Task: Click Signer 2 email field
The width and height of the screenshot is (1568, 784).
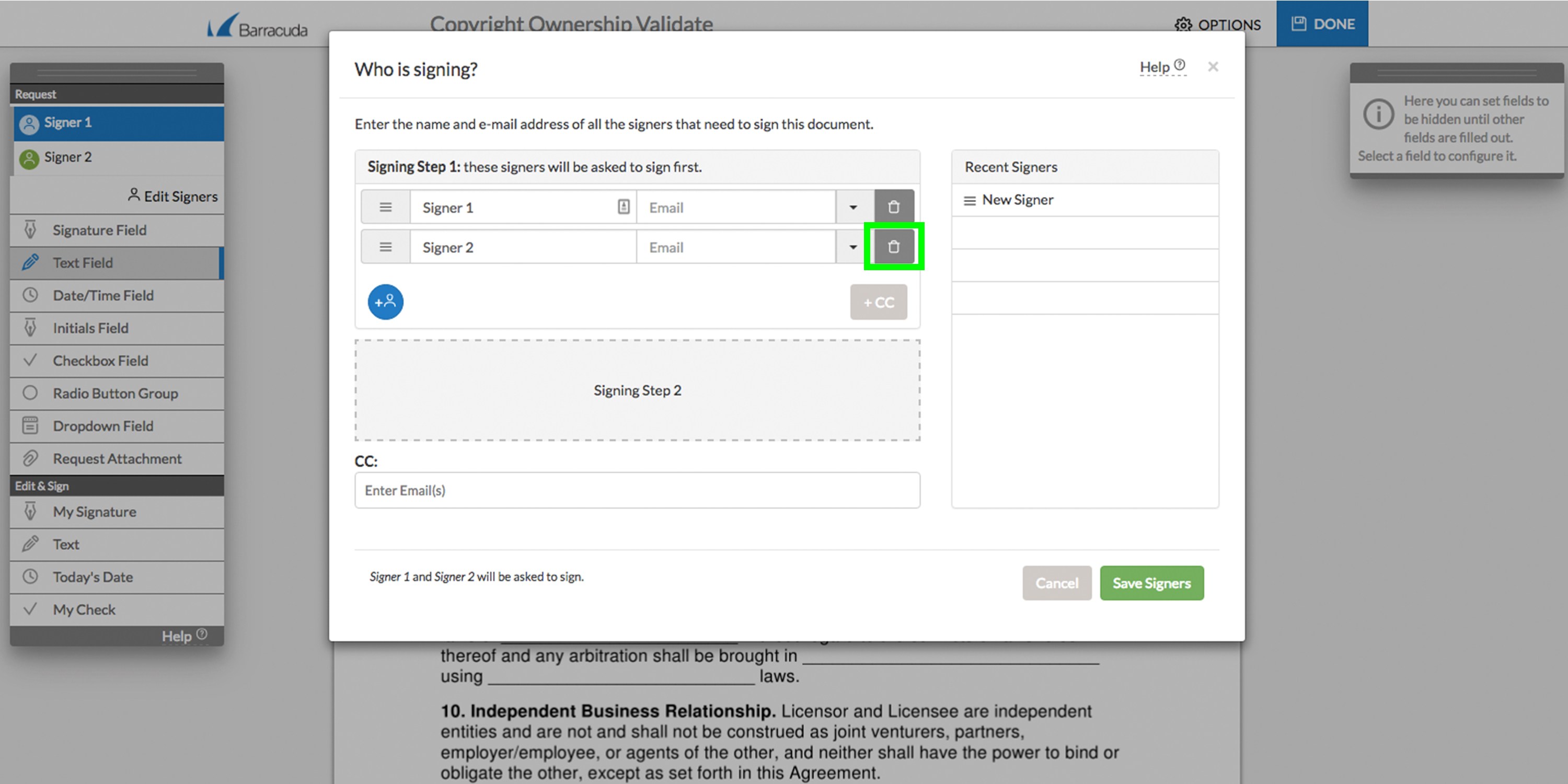Action: 735,247
